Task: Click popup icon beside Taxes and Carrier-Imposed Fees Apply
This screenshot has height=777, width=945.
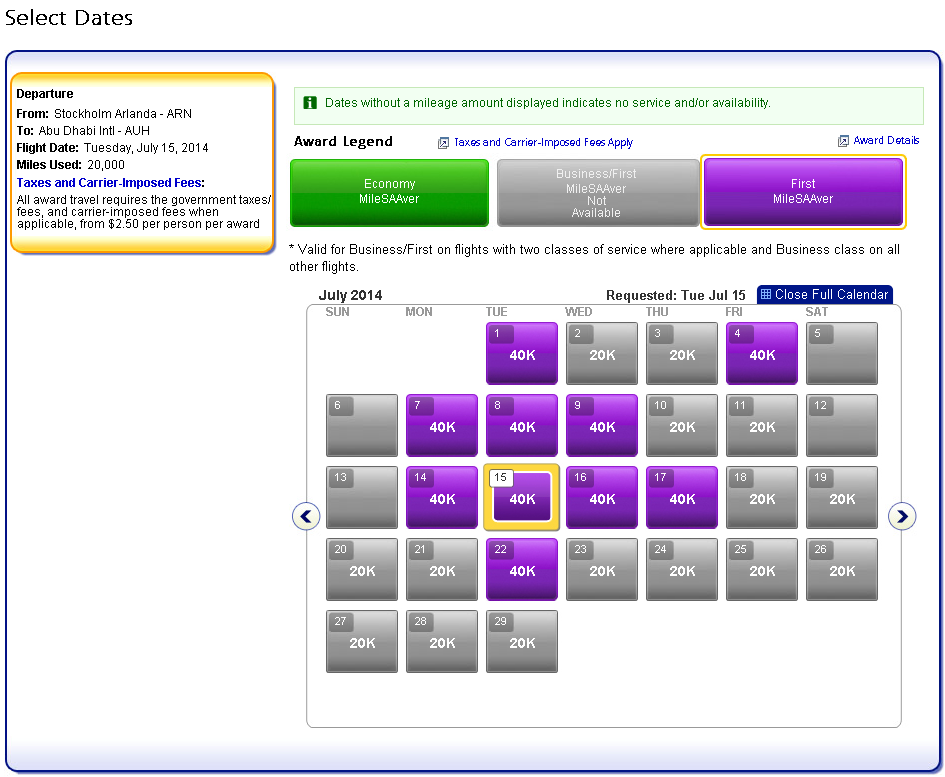Action: click(x=443, y=143)
